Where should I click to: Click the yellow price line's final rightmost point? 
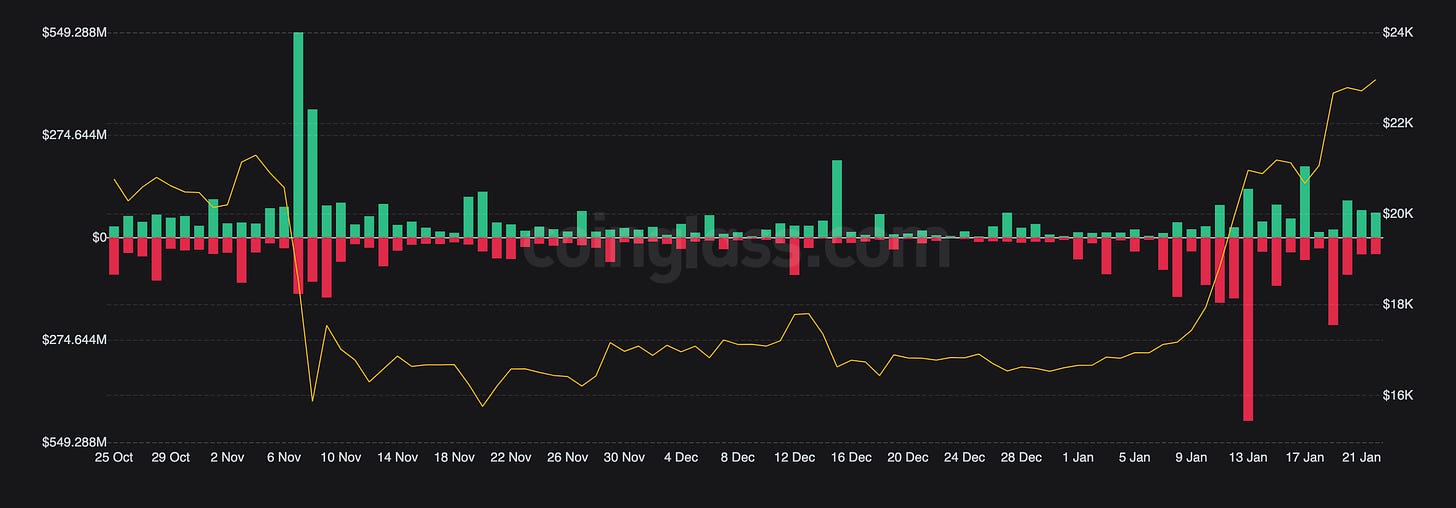tap(1375, 80)
